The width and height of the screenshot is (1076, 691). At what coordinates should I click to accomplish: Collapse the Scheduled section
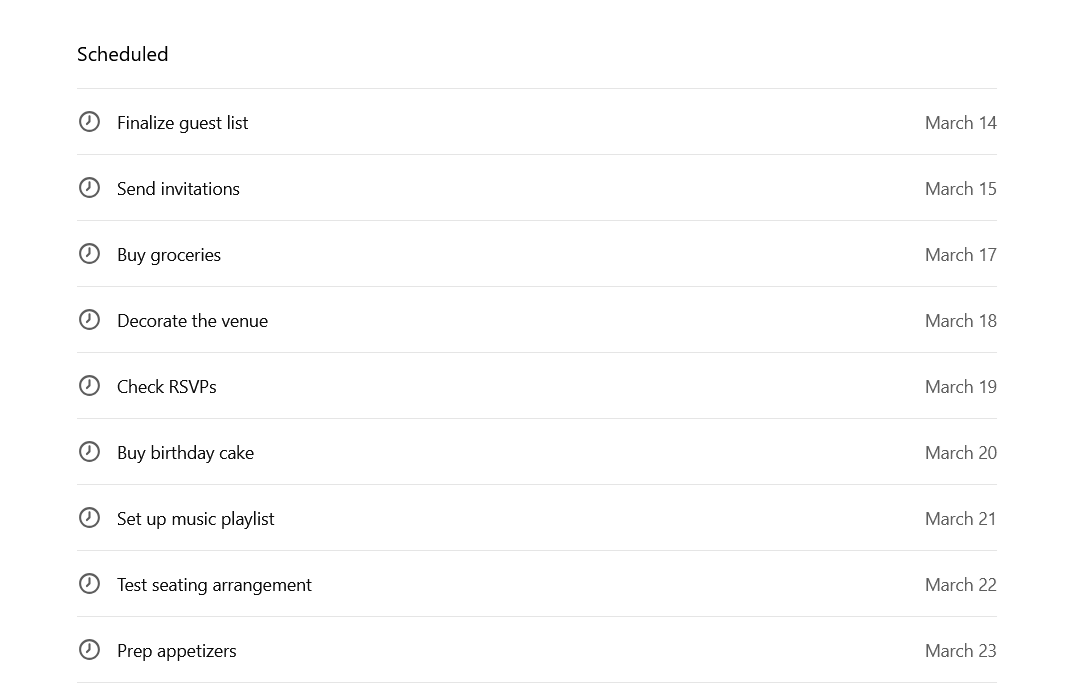click(122, 54)
